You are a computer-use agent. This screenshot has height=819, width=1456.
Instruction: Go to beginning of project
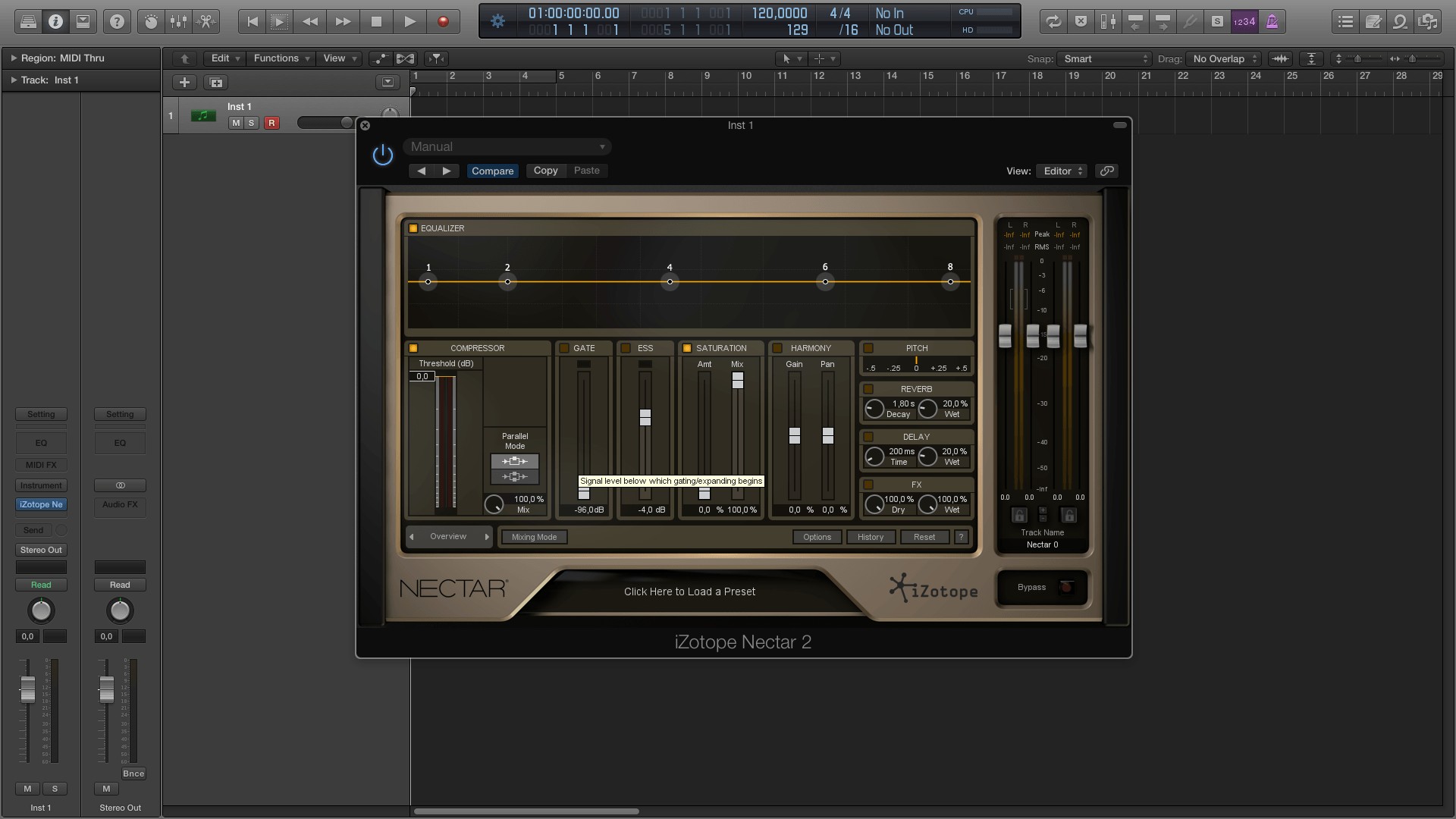click(x=253, y=22)
